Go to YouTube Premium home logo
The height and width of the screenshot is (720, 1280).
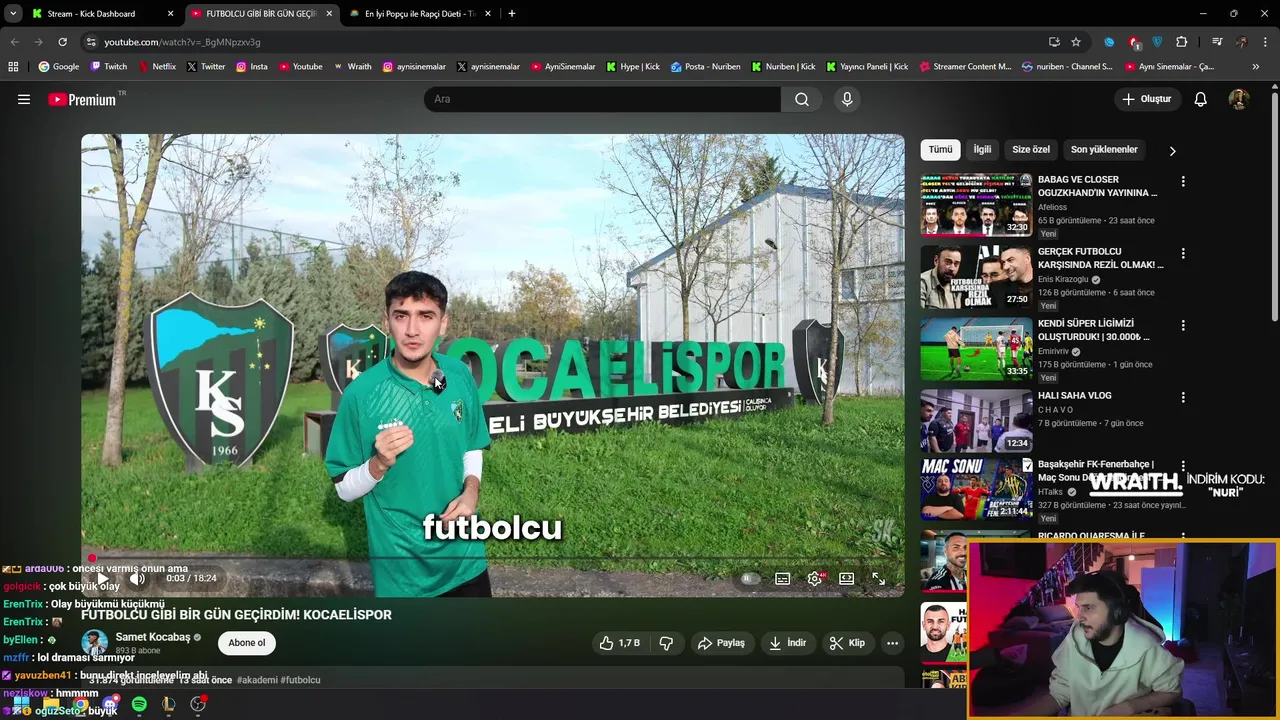pos(84,99)
